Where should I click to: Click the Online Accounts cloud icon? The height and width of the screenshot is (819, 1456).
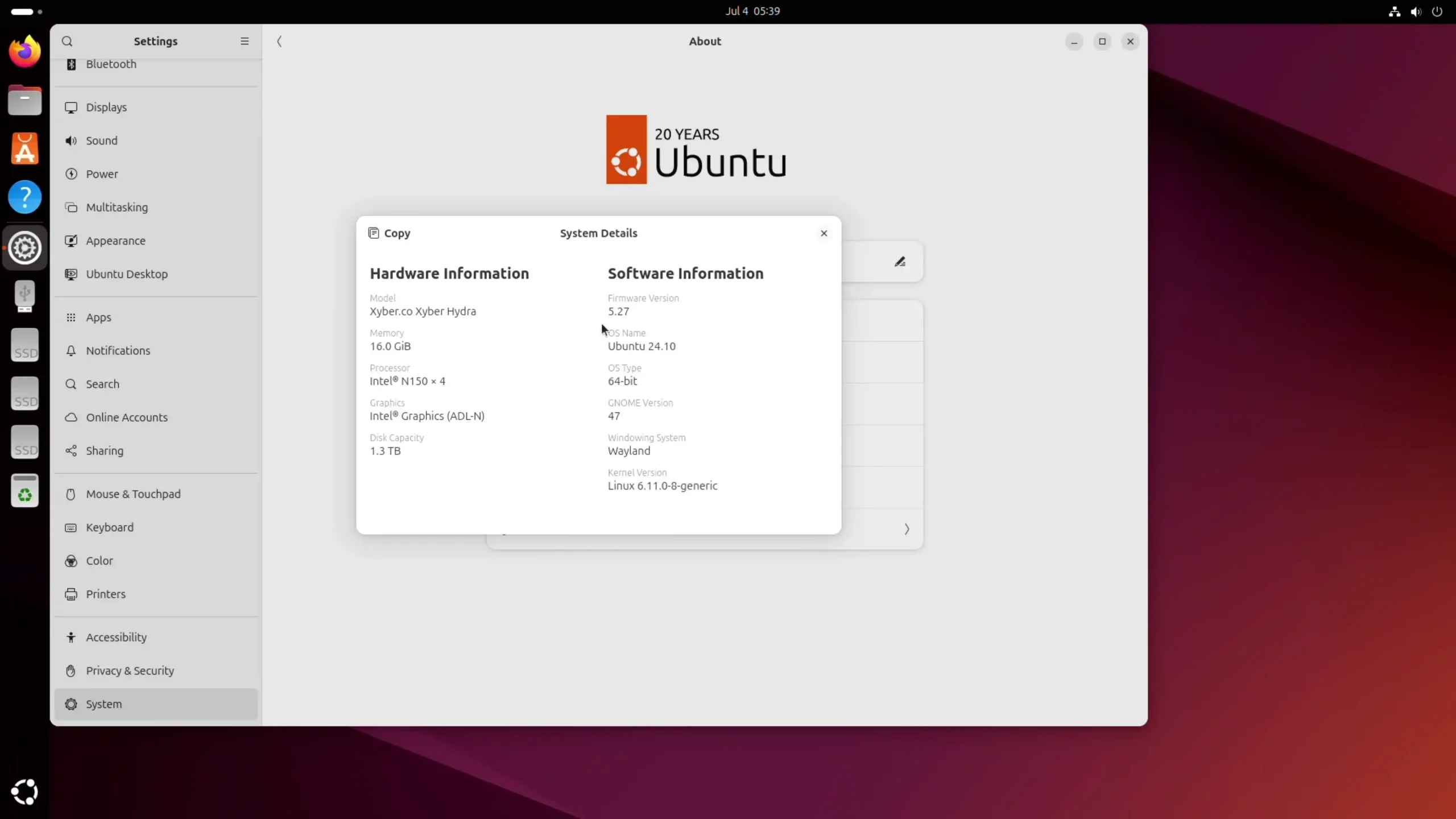pos(71,417)
